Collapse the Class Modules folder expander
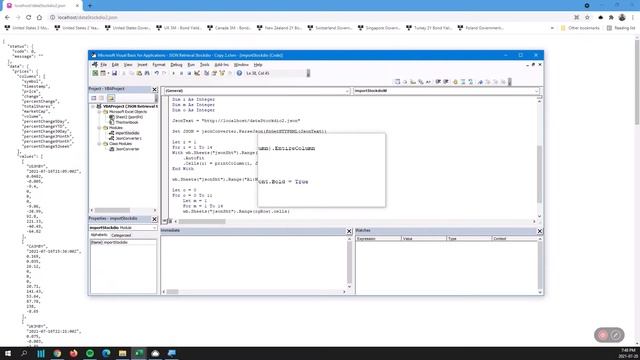 [x=99, y=144]
